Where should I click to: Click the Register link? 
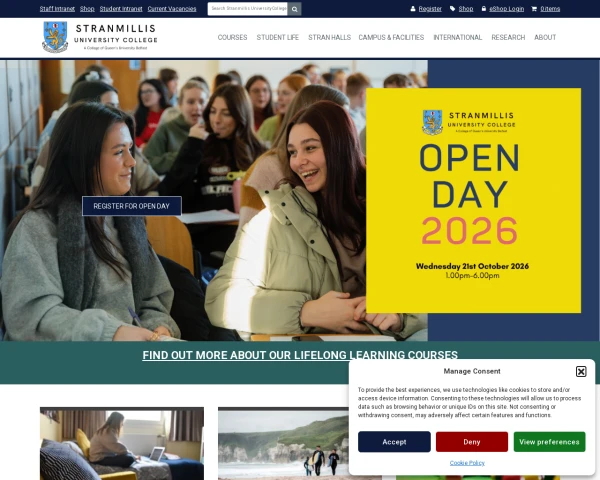click(430, 9)
